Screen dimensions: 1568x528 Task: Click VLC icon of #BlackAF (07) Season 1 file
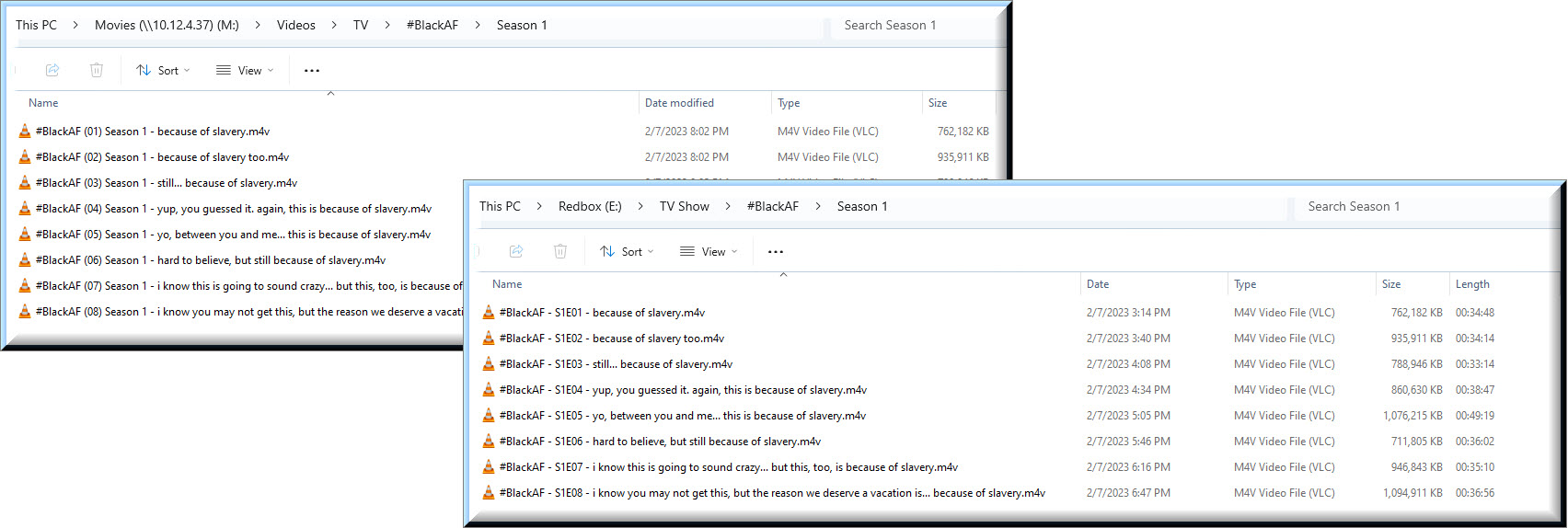[25, 286]
